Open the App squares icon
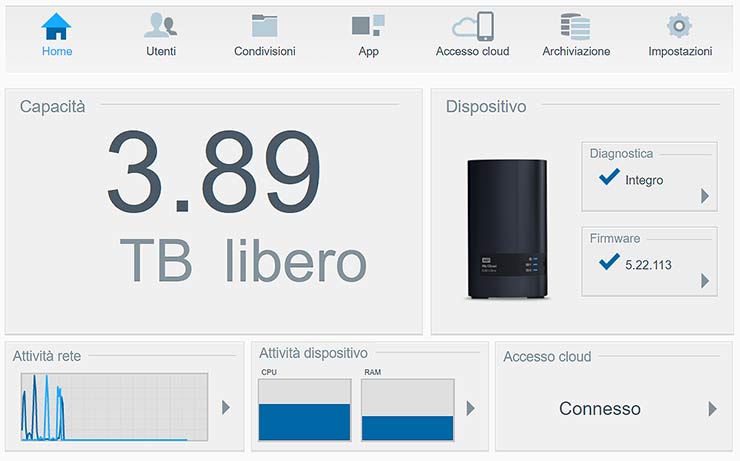Viewport: 740px width, 461px height. pos(368,25)
